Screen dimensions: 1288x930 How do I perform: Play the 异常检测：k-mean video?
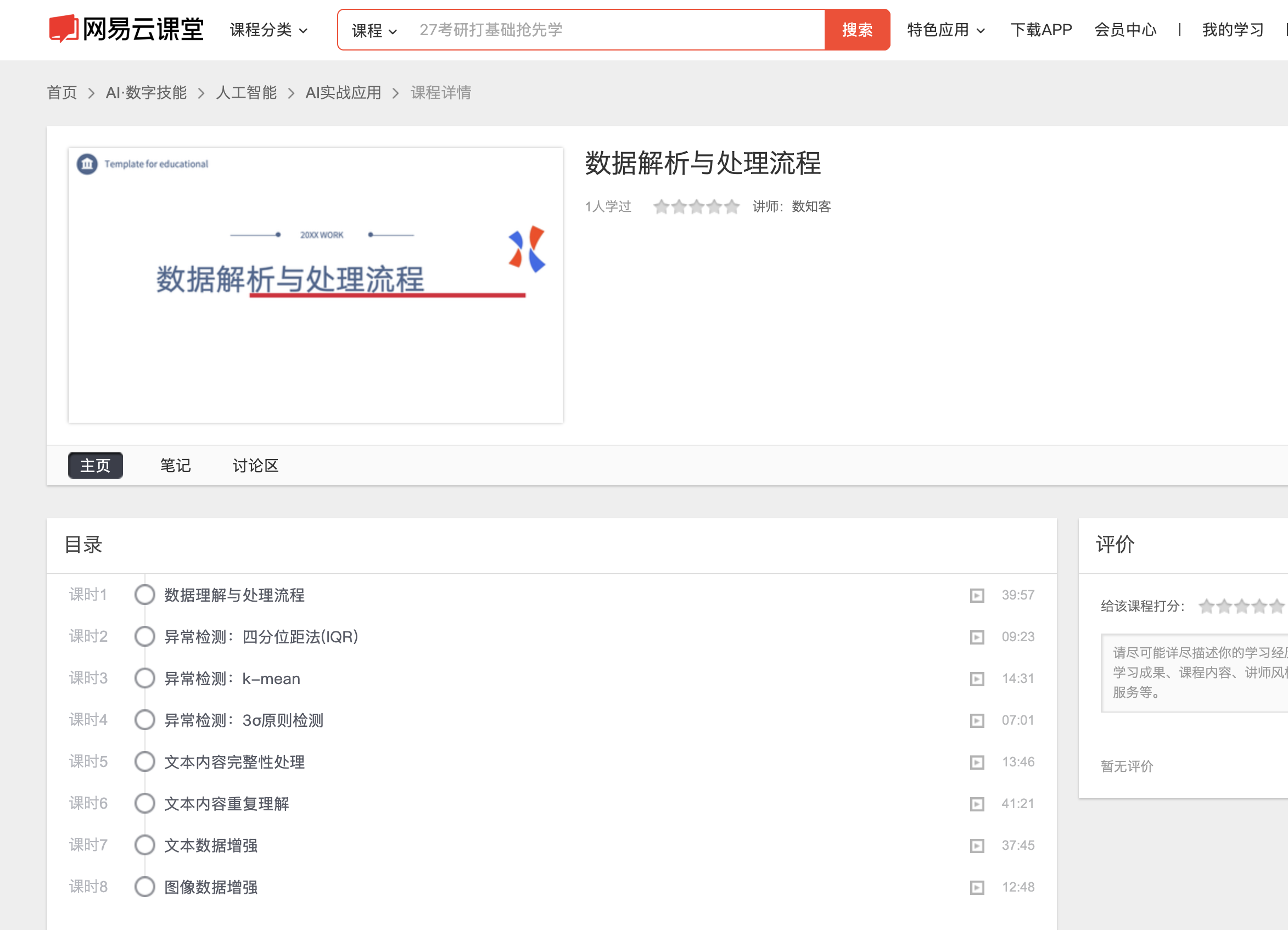tap(976, 678)
